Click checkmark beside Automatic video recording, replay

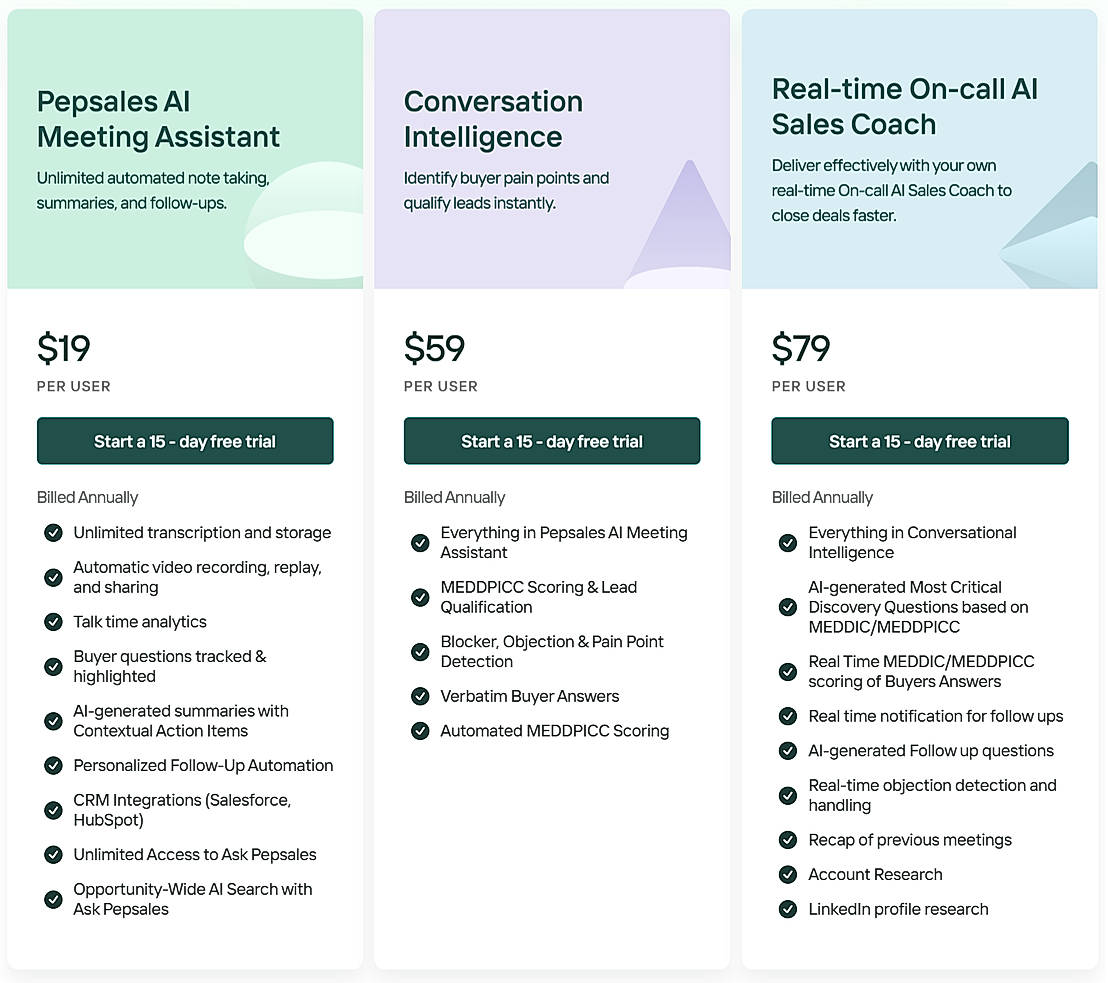coord(53,577)
